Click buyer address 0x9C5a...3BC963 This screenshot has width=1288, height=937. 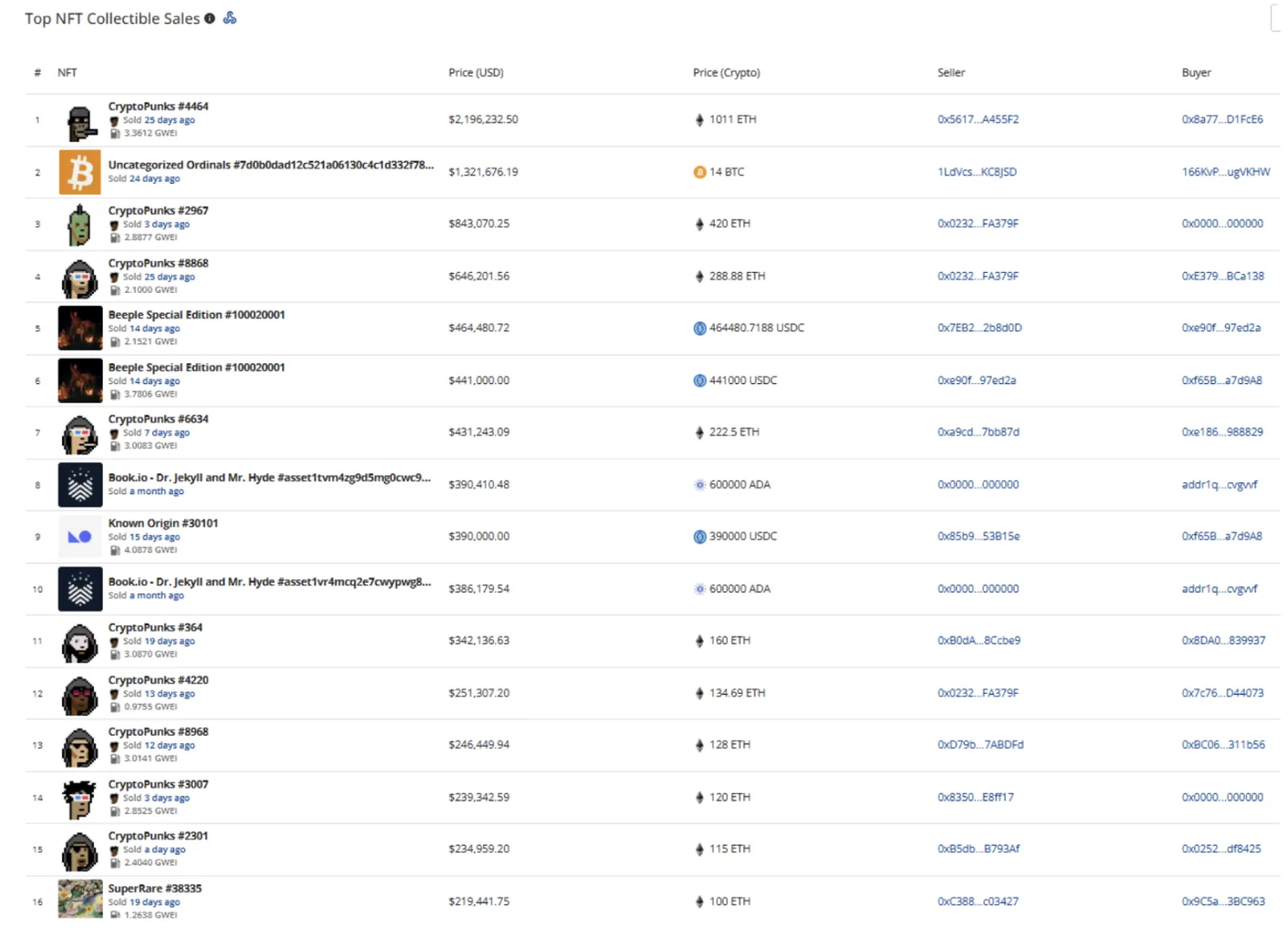[x=1223, y=902]
